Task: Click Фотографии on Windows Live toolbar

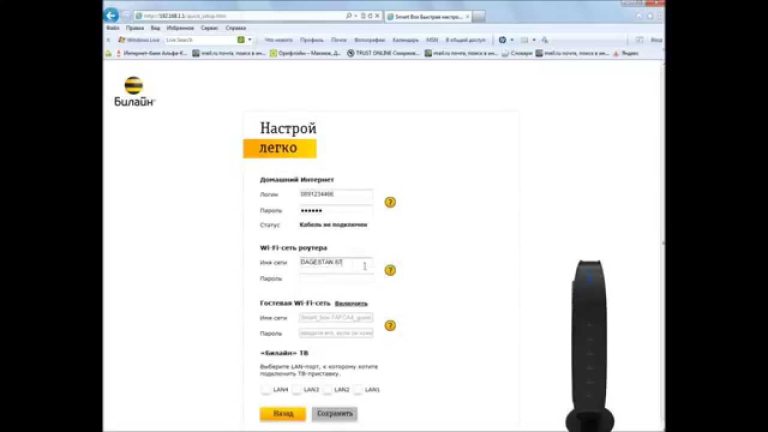Action: [369, 40]
